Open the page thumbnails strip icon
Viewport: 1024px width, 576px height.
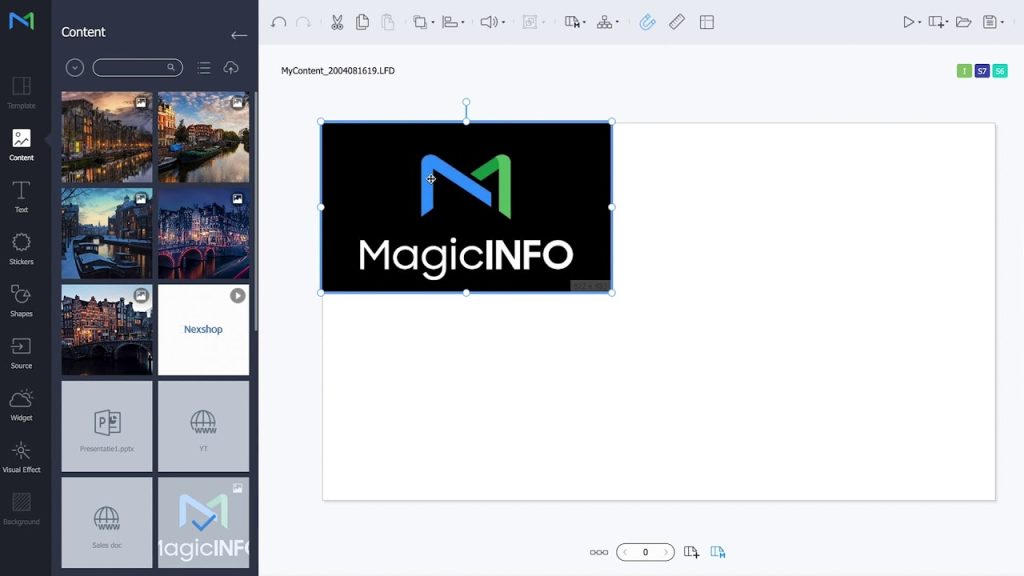[x=598, y=552]
